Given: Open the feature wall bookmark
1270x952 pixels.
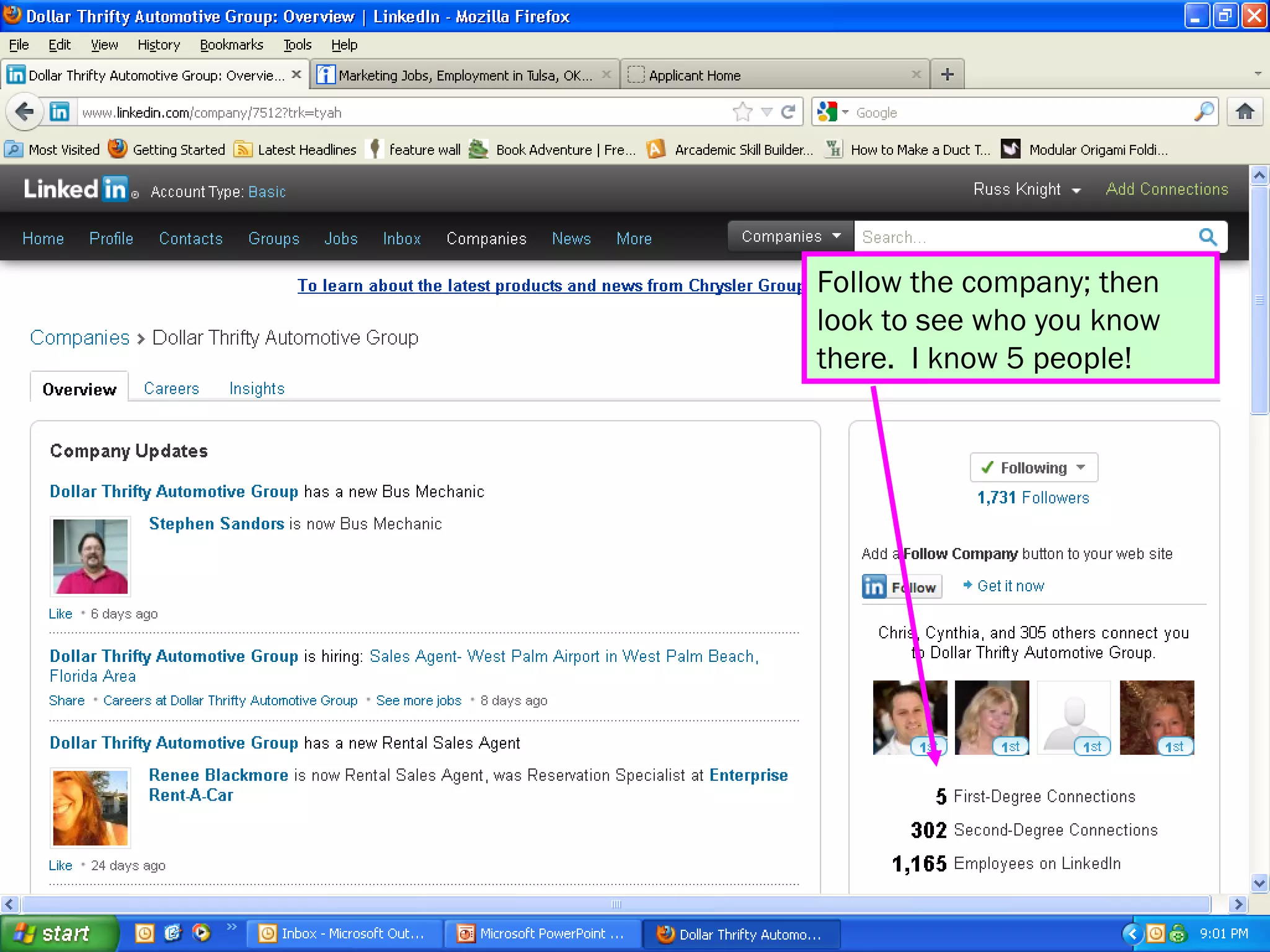Looking at the screenshot, I should 414,149.
